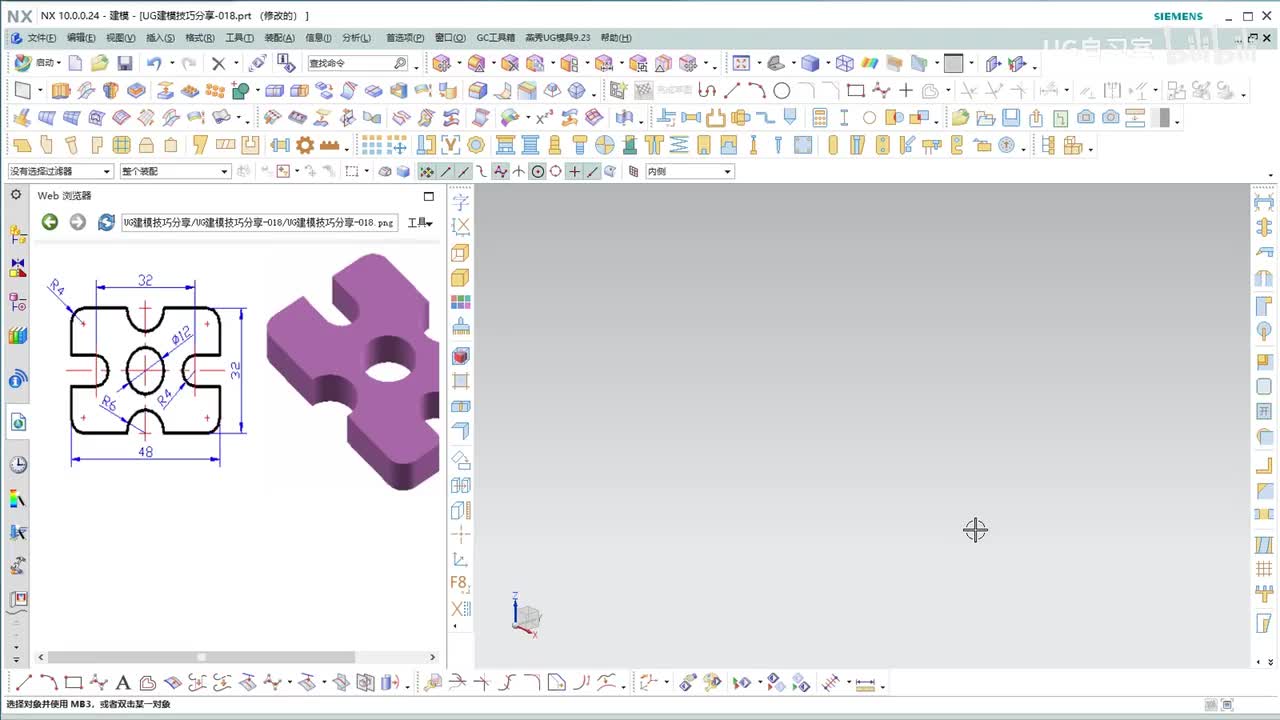Select the Extrude feature icon
The height and width of the screenshot is (720, 1280).
coord(61,91)
